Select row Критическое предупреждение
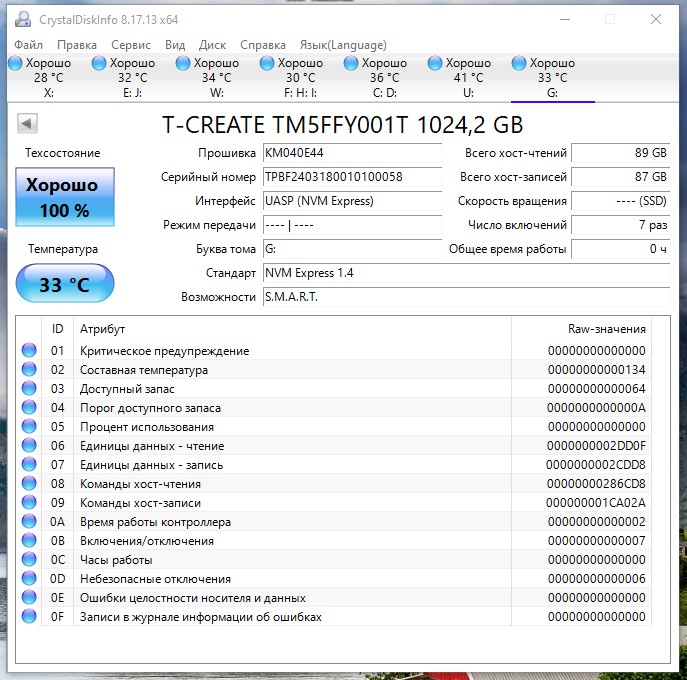Image resolution: width=687 pixels, height=680 pixels. pyautogui.click(x=334, y=351)
